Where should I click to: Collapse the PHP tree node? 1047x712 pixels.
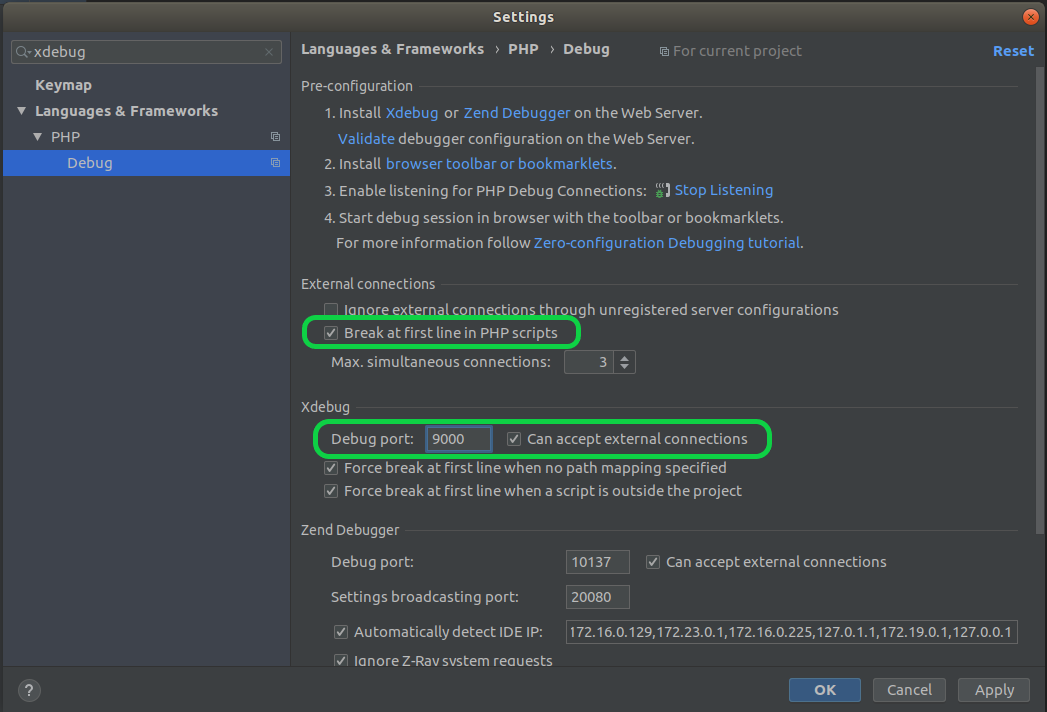coord(37,137)
